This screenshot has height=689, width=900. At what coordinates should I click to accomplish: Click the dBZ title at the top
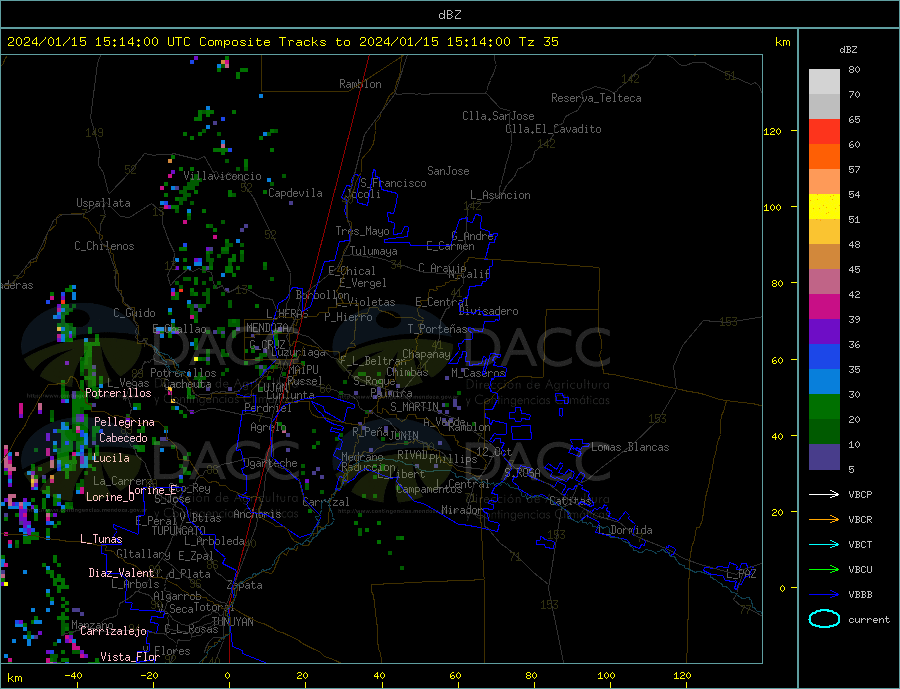[449, 15]
